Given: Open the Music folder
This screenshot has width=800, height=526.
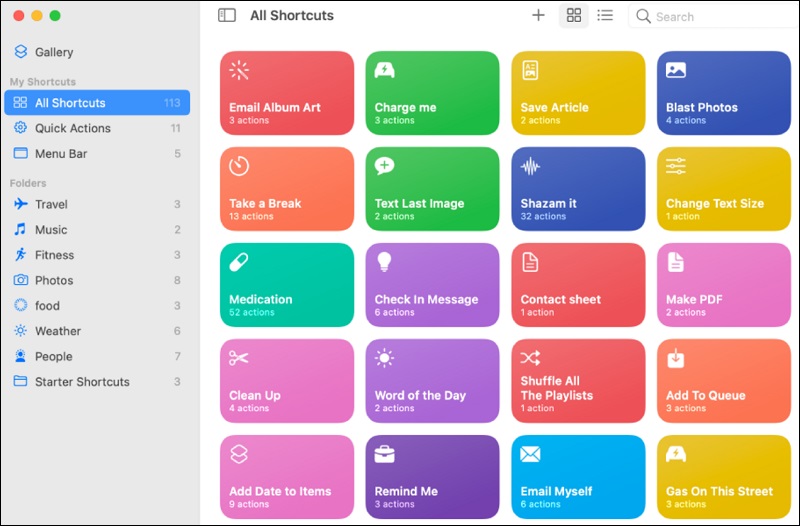Looking at the screenshot, I should [x=51, y=230].
